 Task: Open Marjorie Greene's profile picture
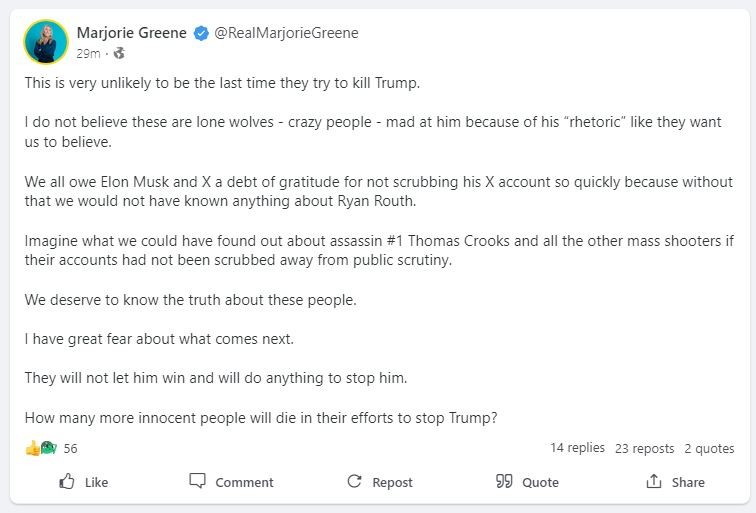point(45,42)
